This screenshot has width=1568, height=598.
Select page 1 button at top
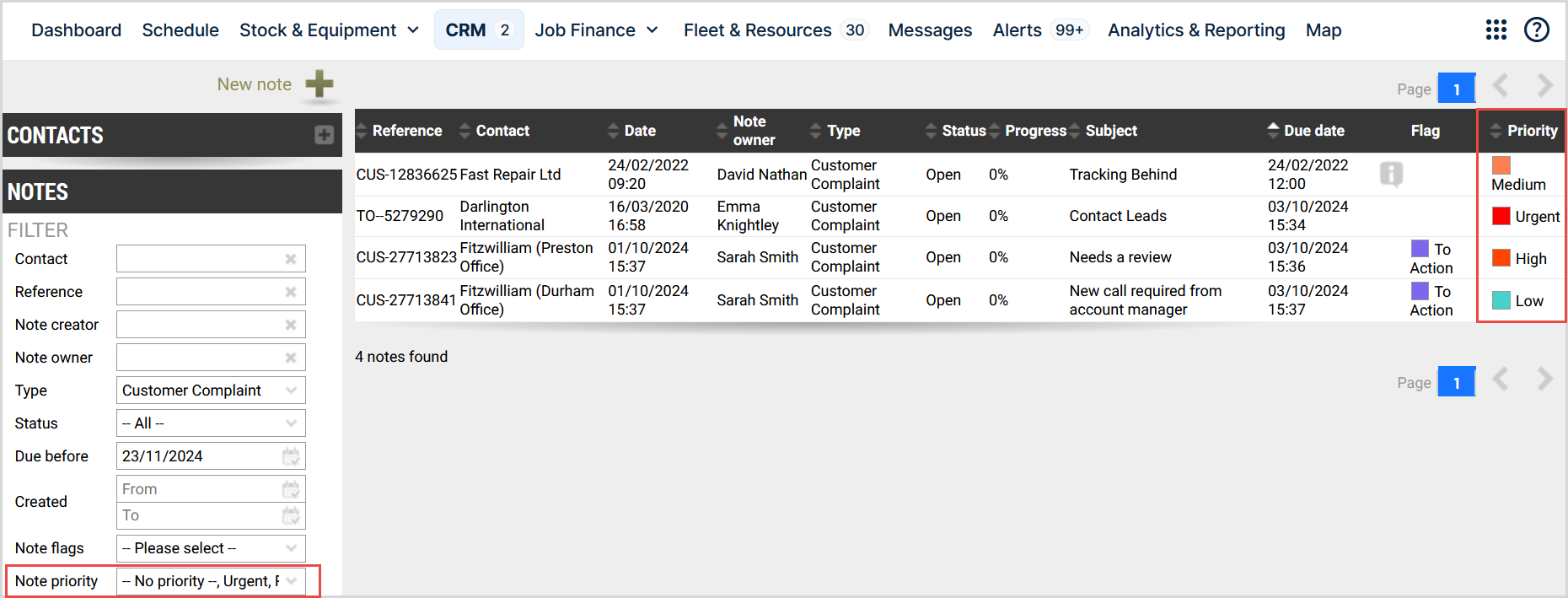click(x=1456, y=89)
